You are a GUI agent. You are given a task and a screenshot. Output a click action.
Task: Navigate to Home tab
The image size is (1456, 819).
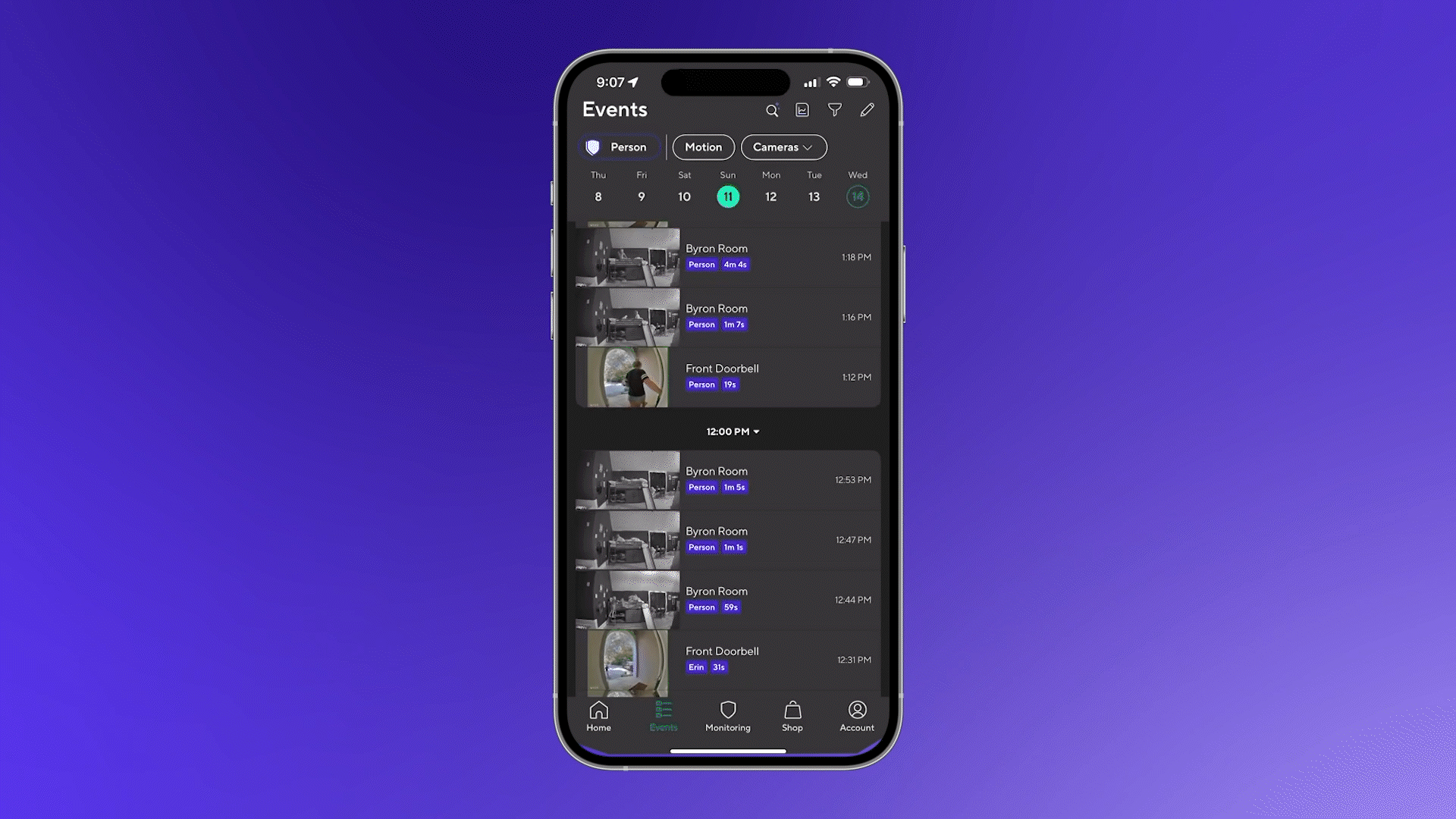[598, 715]
